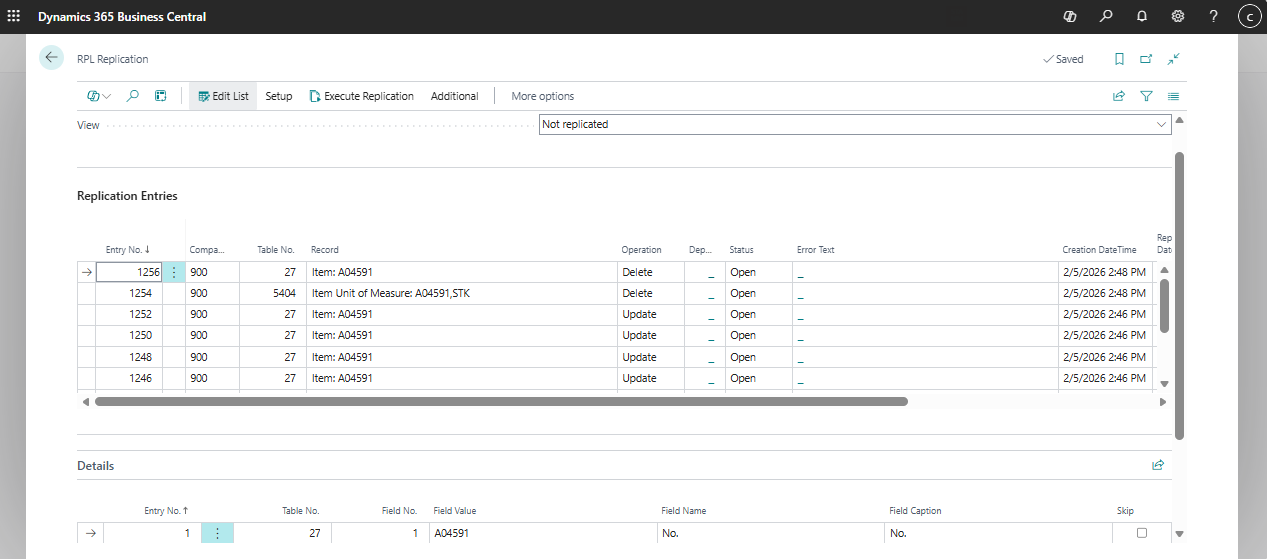Open page in new window icon
The image size is (1267, 559).
[x=1146, y=59]
